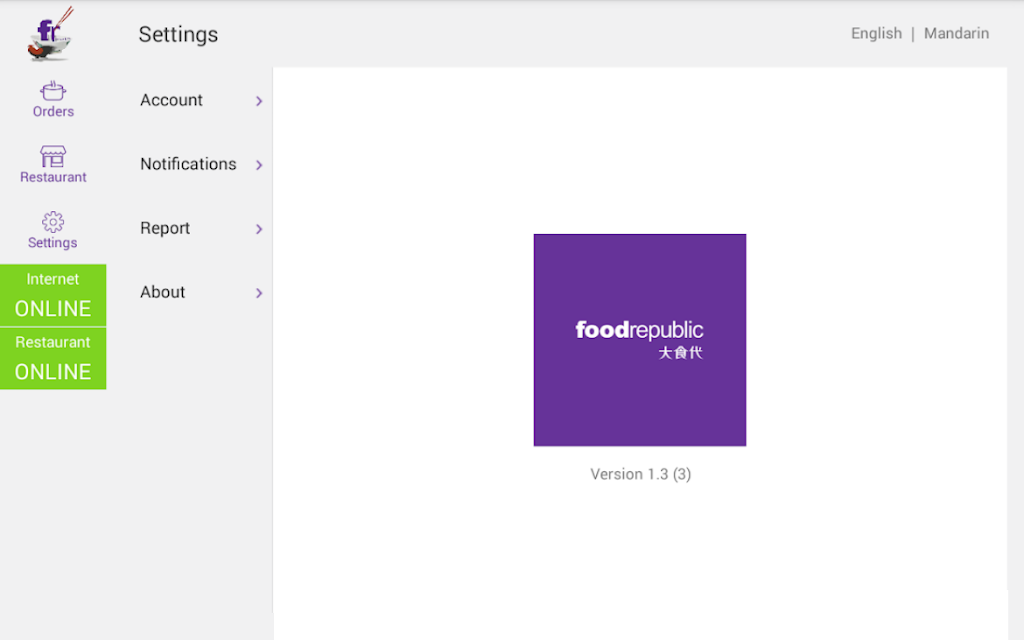Toggle the Internet ONLINE status tile
Viewport: 1024px width, 640px height.
pyautogui.click(x=53, y=295)
